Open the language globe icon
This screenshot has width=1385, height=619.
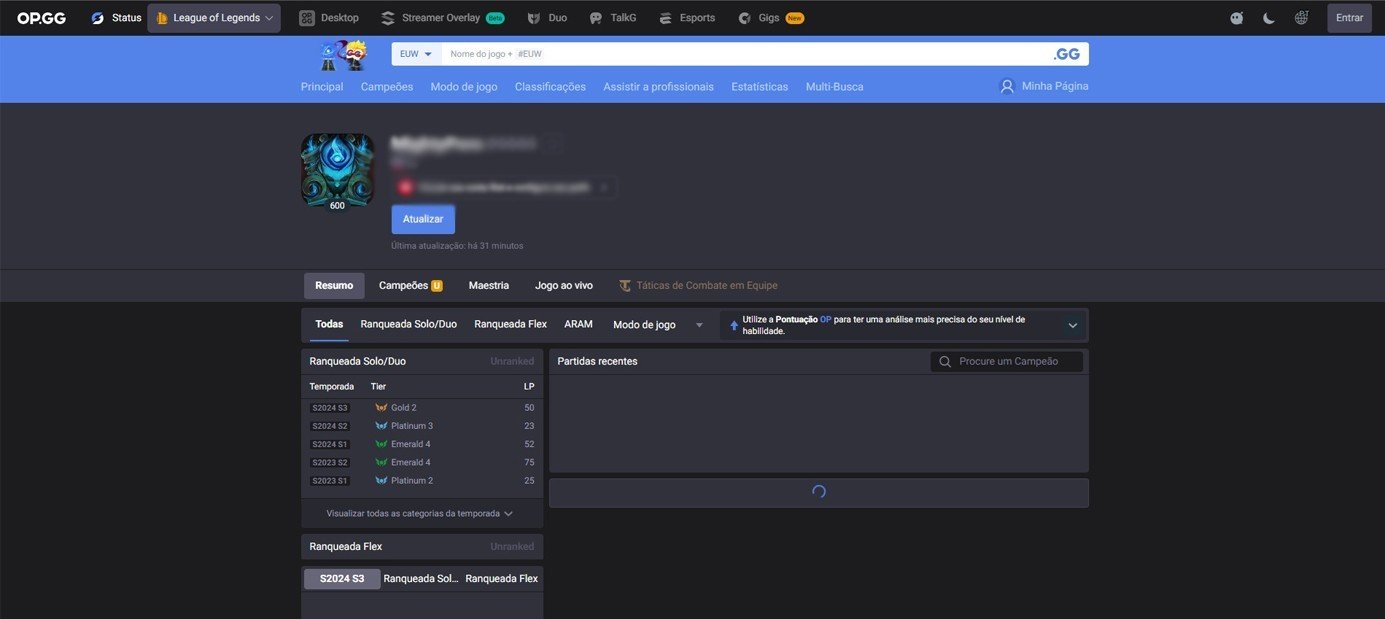[1301, 18]
